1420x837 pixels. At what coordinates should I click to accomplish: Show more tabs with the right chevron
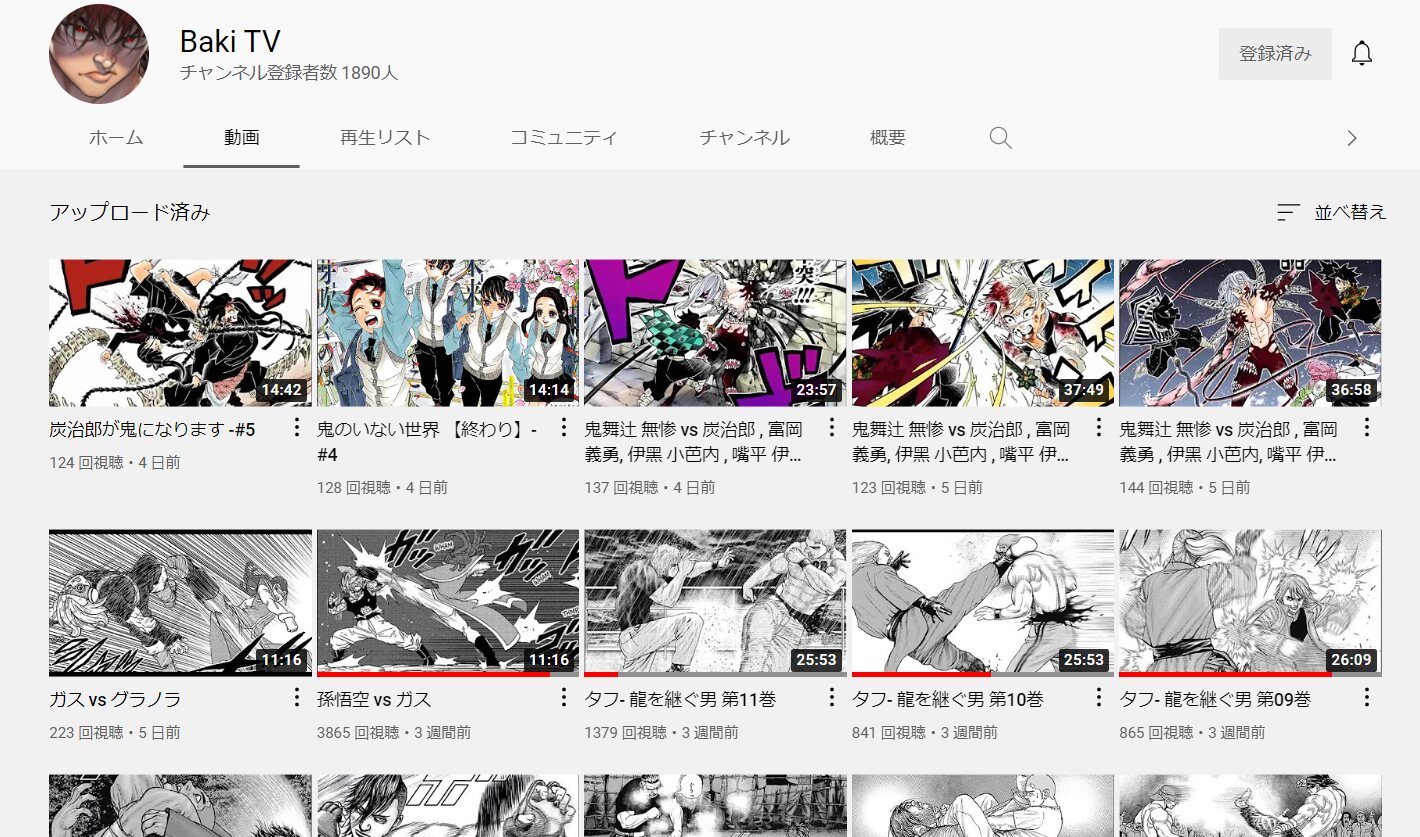point(1352,138)
